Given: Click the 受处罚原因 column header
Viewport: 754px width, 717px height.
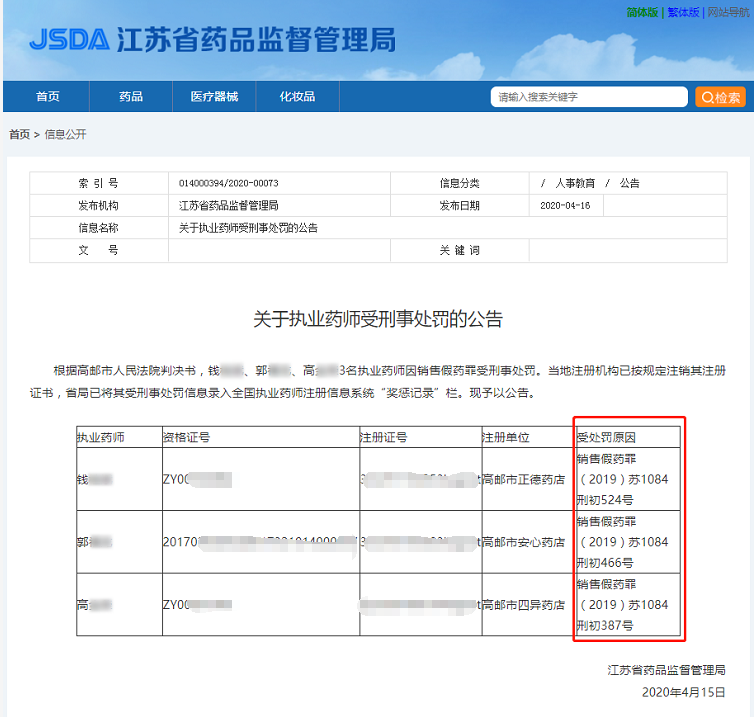Looking at the screenshot, I should pyautogui.click(x=607, y=438).
